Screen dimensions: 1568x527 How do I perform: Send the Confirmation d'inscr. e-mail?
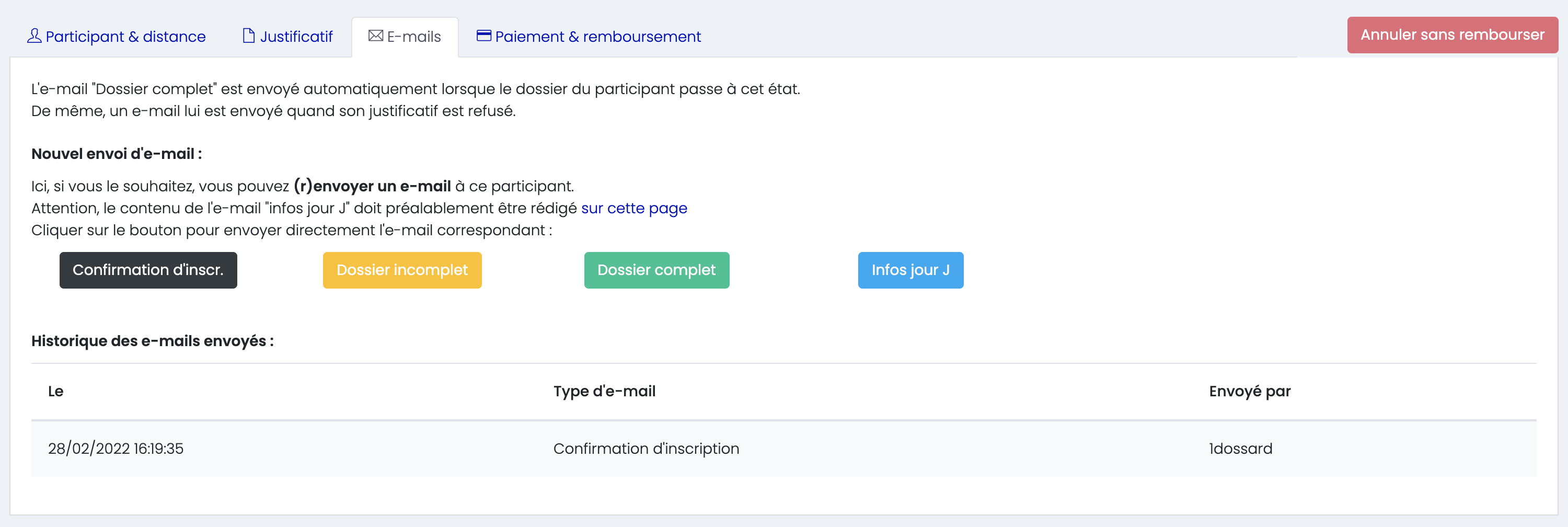(x=148, y=270)
